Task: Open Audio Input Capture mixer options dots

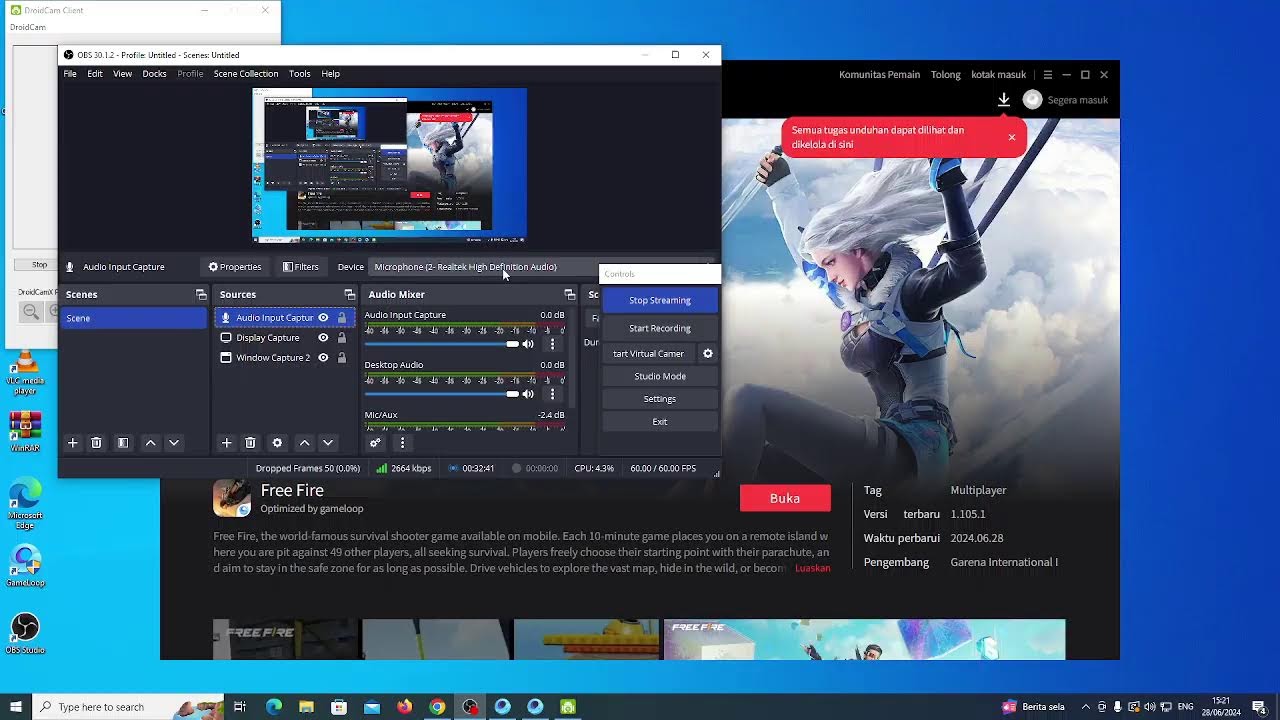Action: pos(552,344)
